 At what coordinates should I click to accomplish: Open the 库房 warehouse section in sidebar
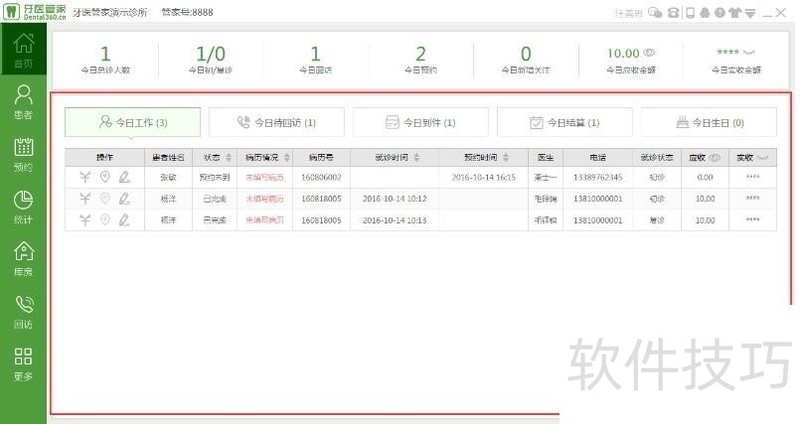[x=23, y=259]
